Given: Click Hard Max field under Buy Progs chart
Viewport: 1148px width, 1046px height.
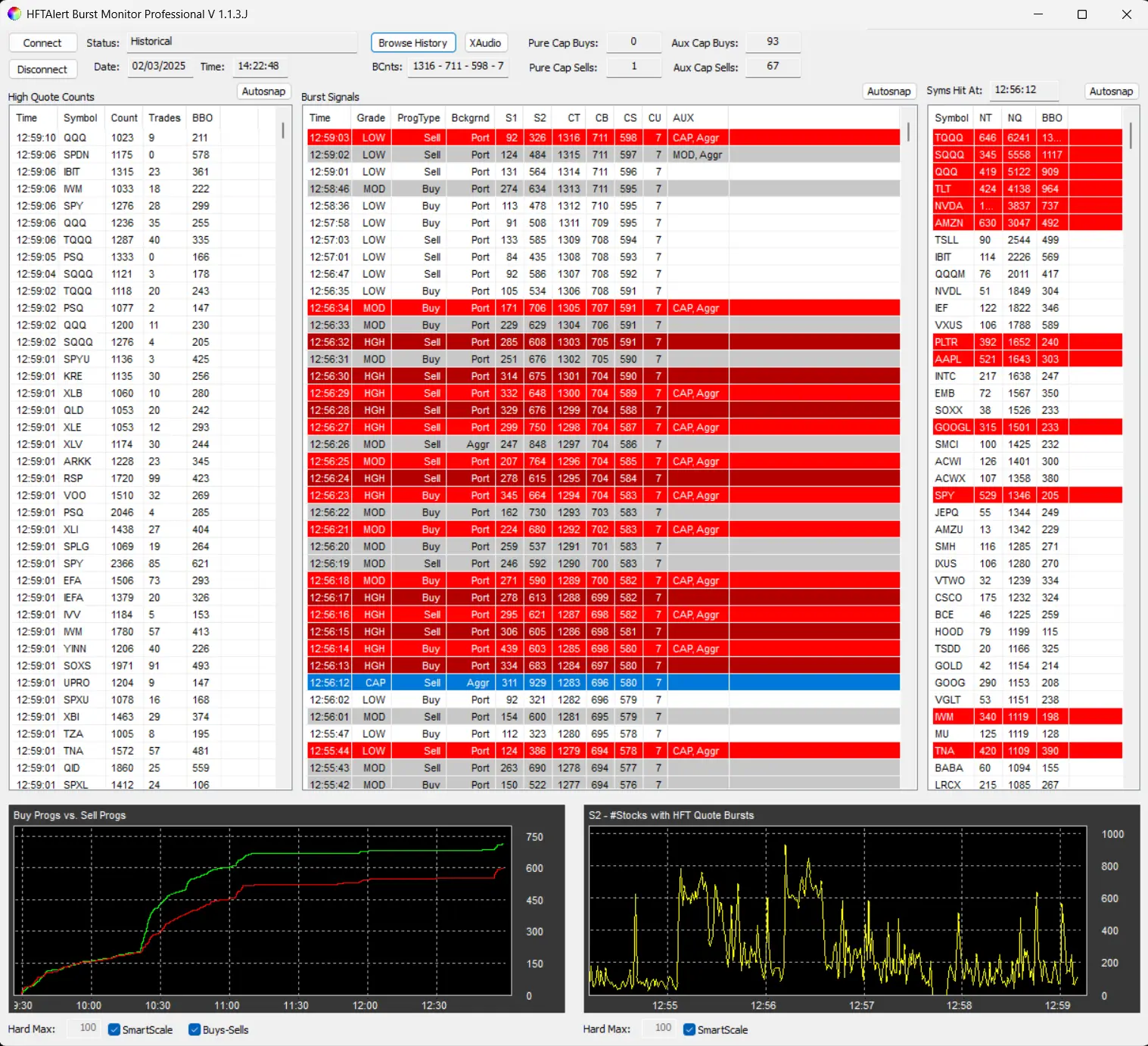Looking at the screenshot, I should tap(85, 1028).
